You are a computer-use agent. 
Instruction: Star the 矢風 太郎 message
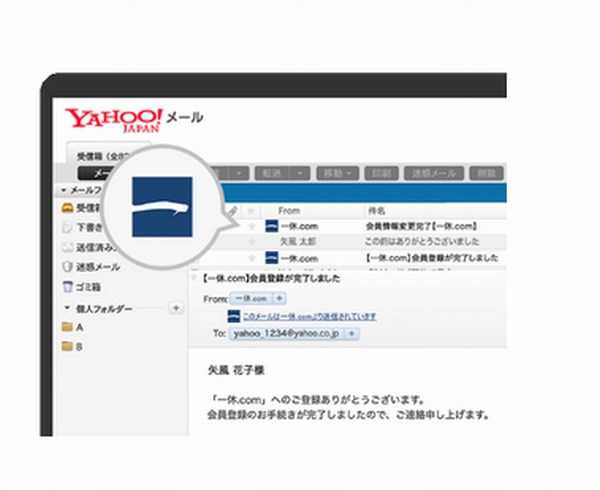point(251,242)
